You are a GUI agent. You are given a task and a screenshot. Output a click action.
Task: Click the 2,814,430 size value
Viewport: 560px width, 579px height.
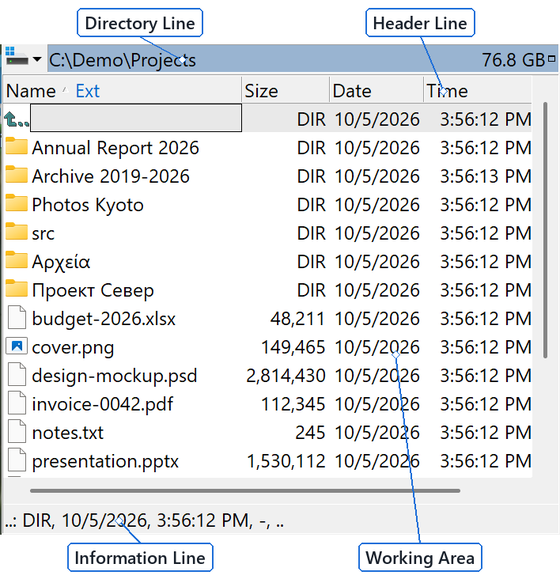click(286, 376)
